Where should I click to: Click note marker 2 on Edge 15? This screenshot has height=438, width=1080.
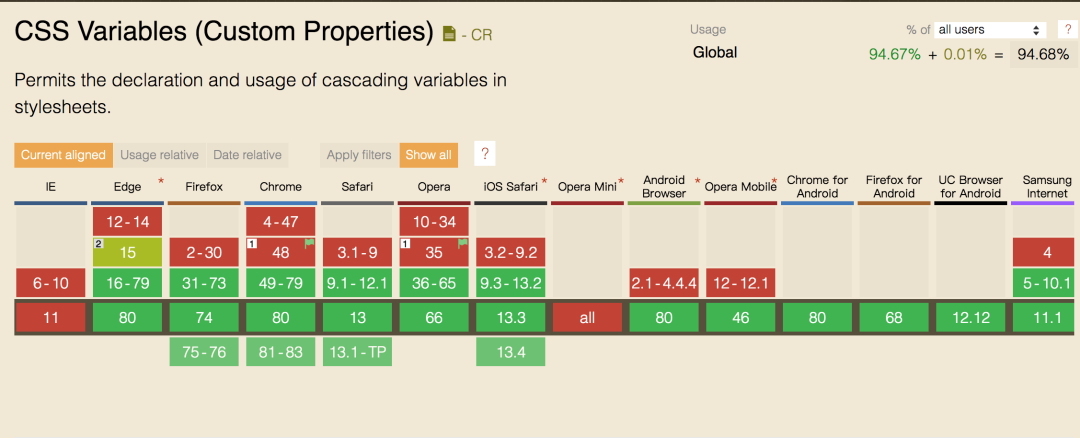tap(99, 243)
